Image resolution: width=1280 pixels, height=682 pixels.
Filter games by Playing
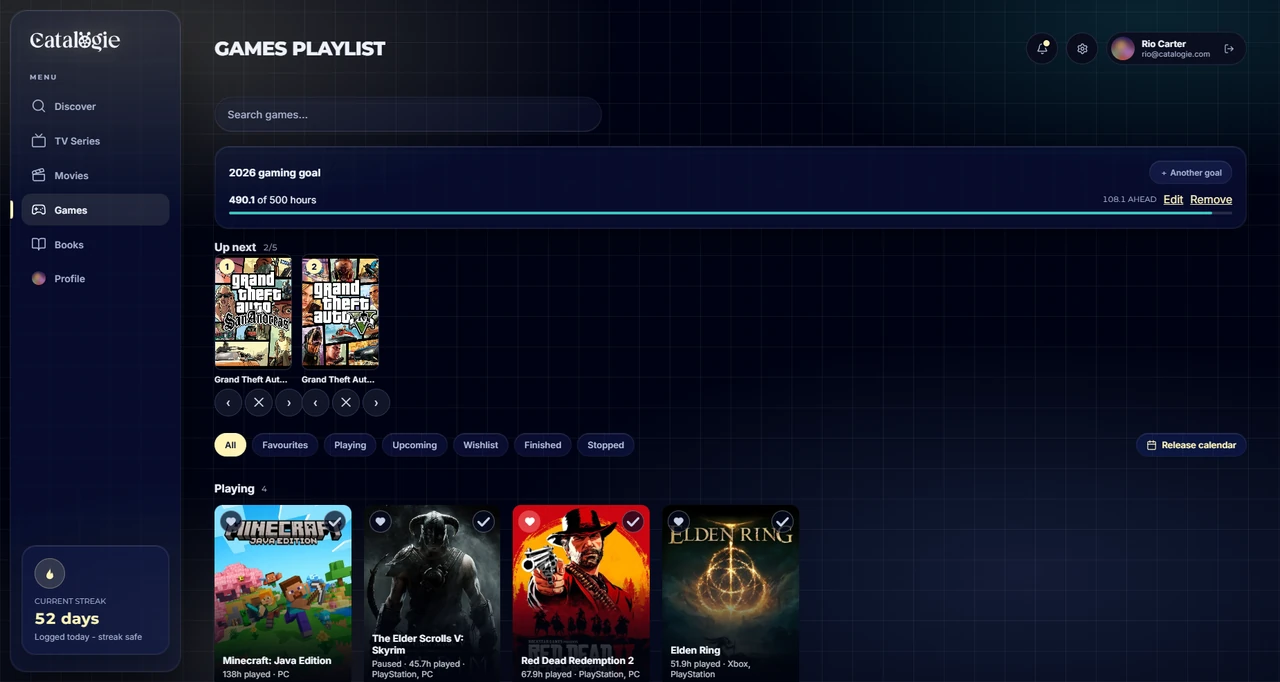pos(350,445)
